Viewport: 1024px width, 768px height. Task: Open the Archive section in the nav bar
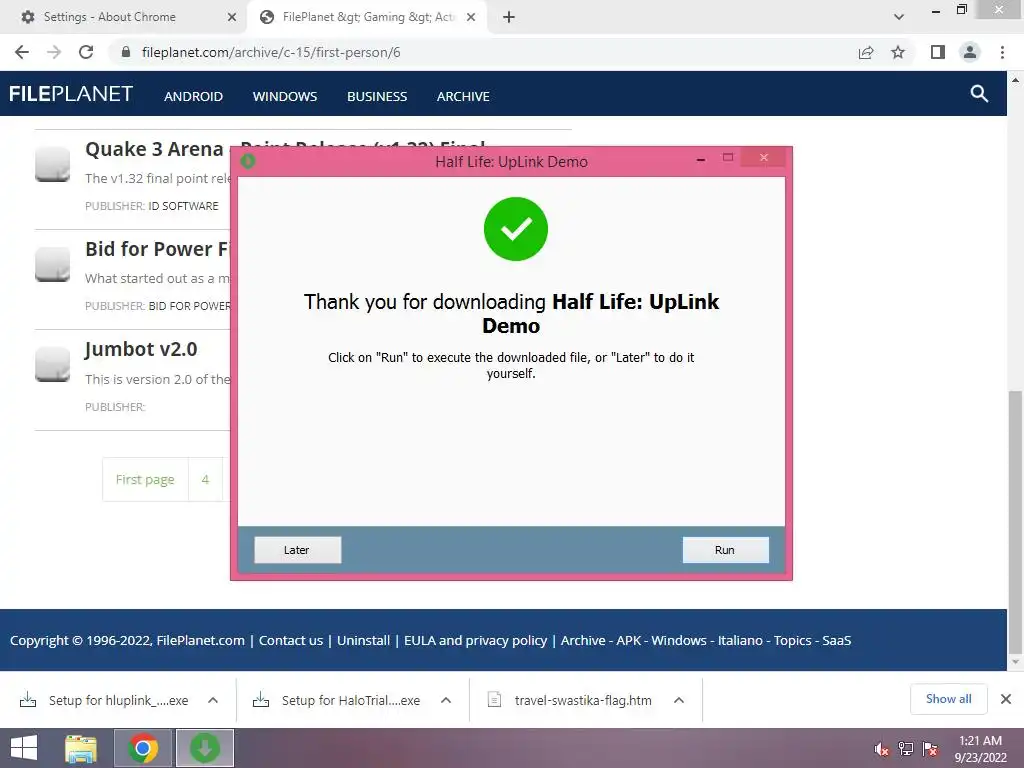point(463,97)
